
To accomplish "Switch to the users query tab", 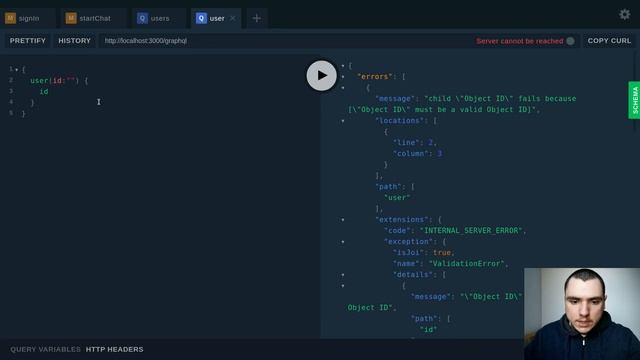I will pos(160,18).
